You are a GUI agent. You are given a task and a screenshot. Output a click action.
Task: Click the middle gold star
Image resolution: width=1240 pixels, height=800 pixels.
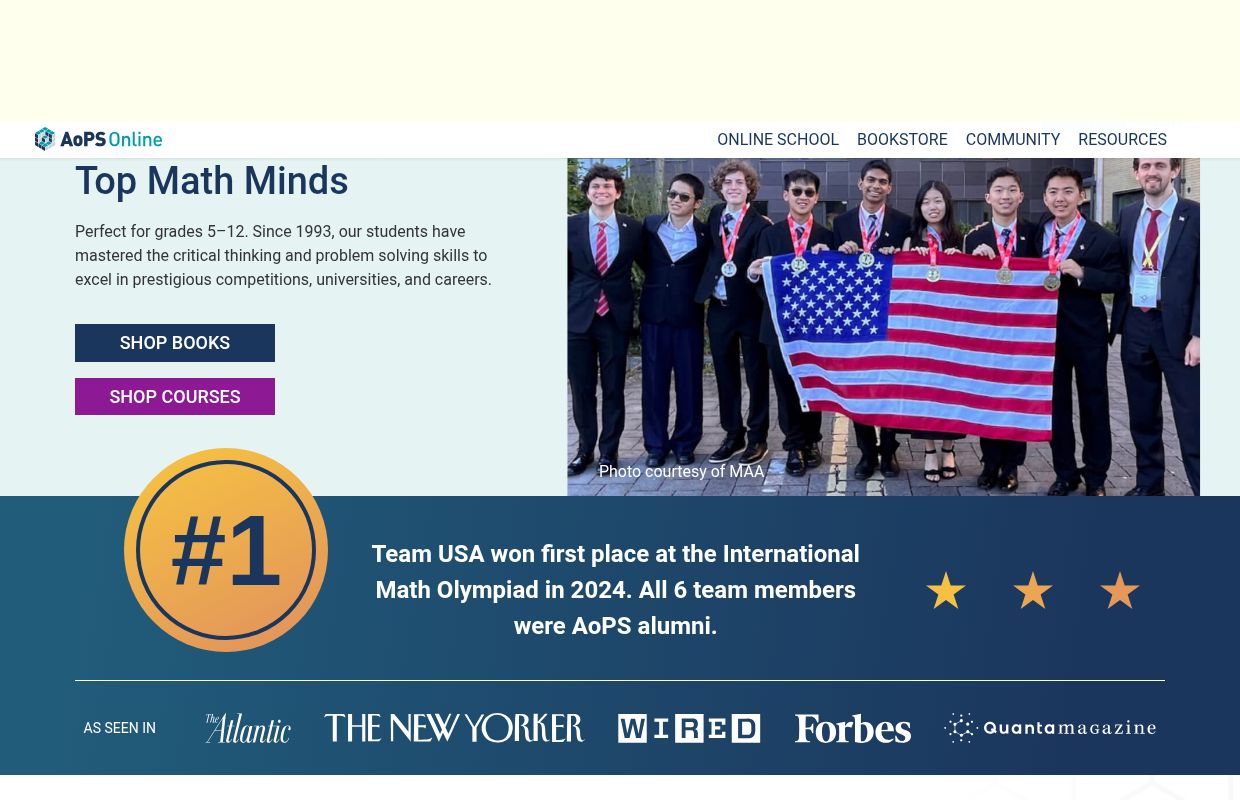[1033, 591]
